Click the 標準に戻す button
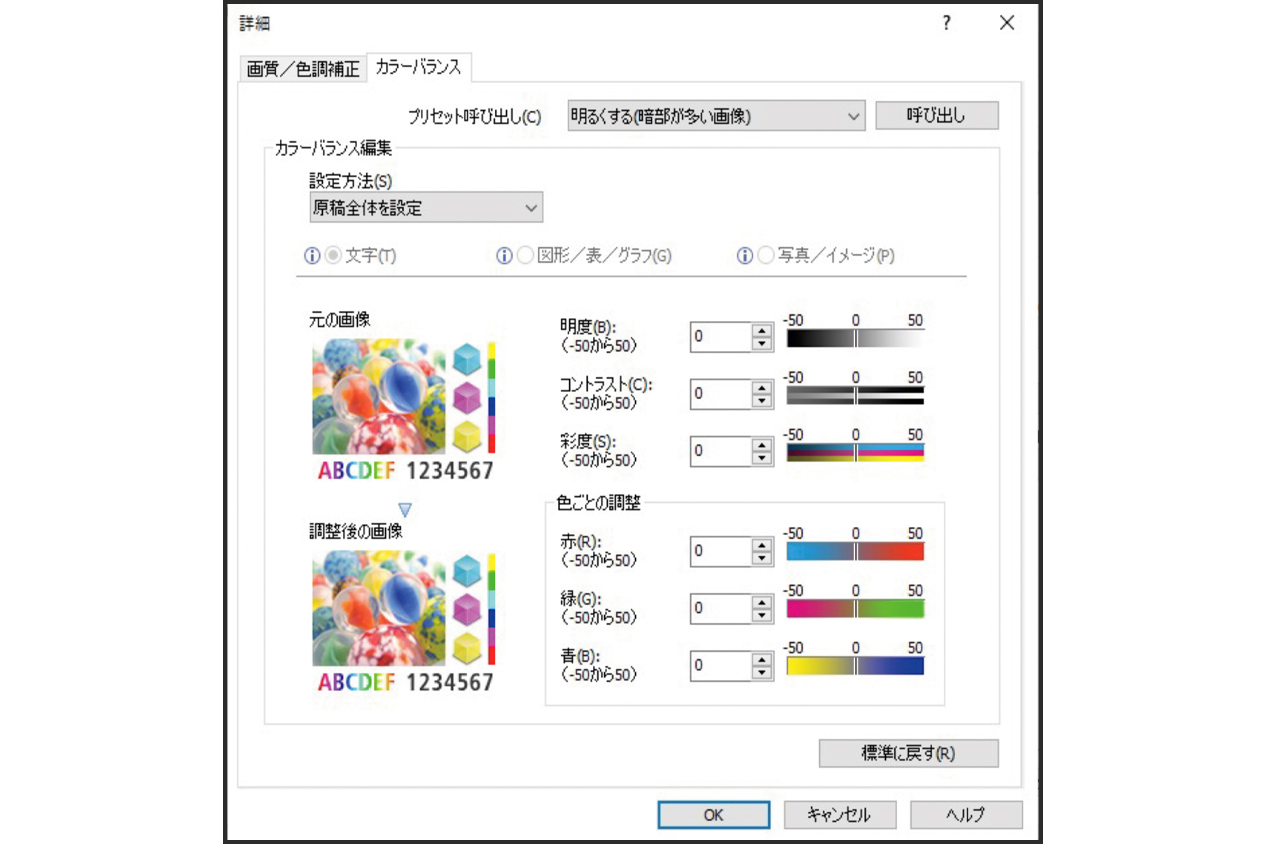Image resolution: width=1266 pixels, height=844 pixels. [x=907, y=753]
